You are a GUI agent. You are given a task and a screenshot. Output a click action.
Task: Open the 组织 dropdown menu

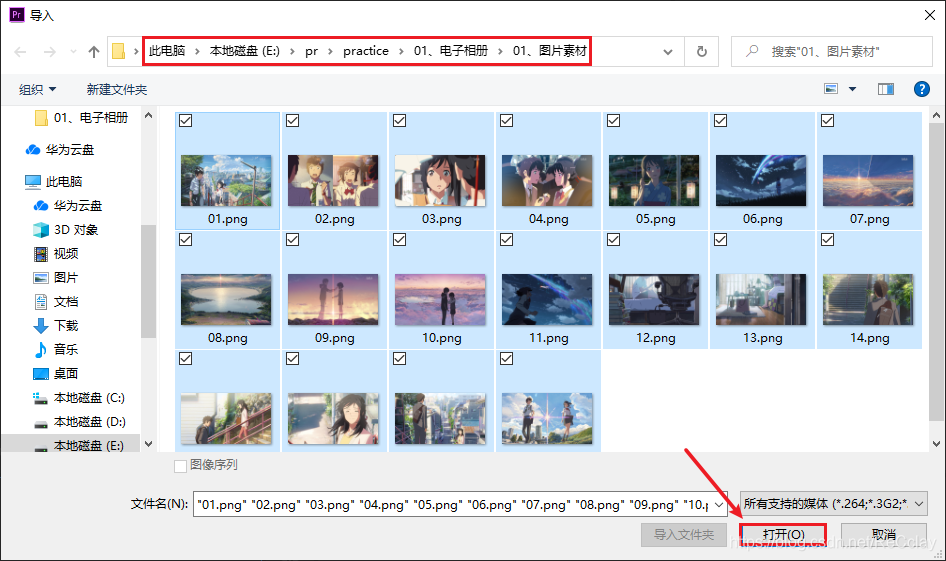(x=37, y=90)
